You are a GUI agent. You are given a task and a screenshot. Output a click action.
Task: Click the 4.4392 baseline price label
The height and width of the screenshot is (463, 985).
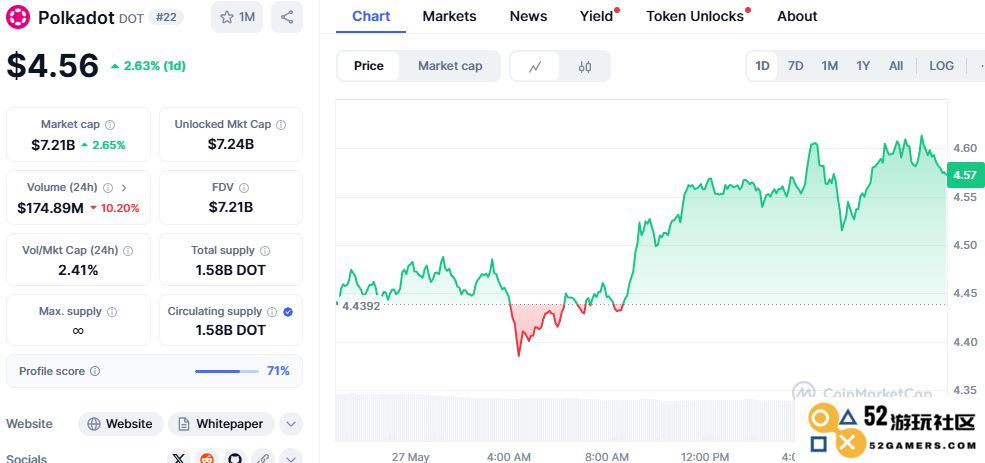pyautogui.click(x=361, y=307)
